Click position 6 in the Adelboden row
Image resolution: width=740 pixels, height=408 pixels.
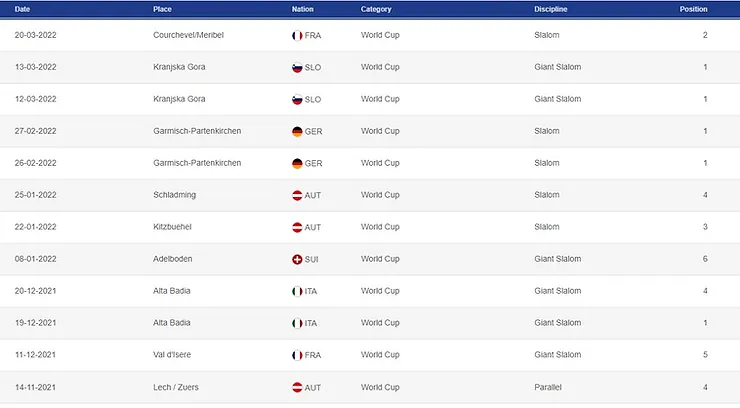coord(705,259)
